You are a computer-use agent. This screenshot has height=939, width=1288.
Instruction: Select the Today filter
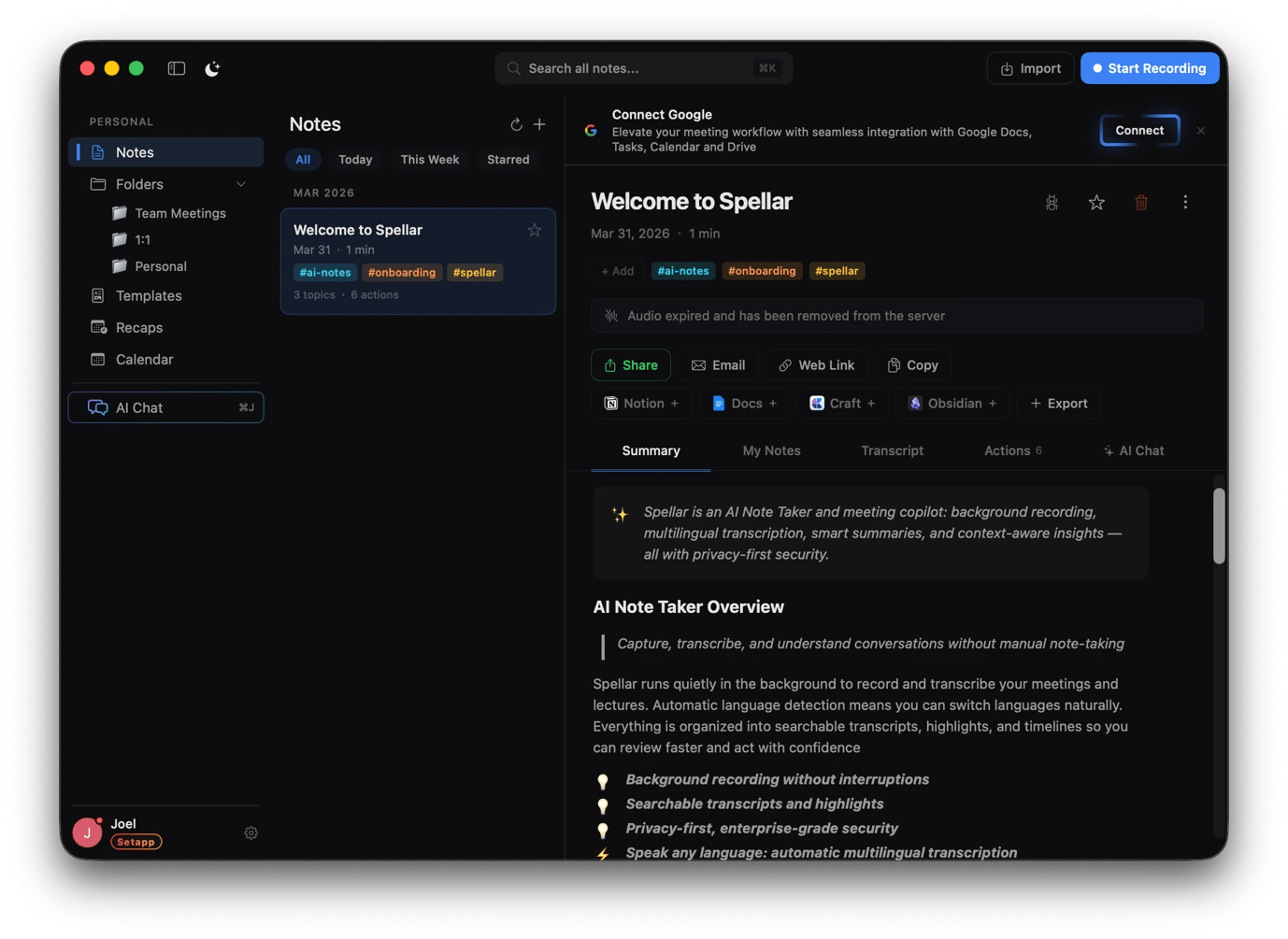click(355, 160)
